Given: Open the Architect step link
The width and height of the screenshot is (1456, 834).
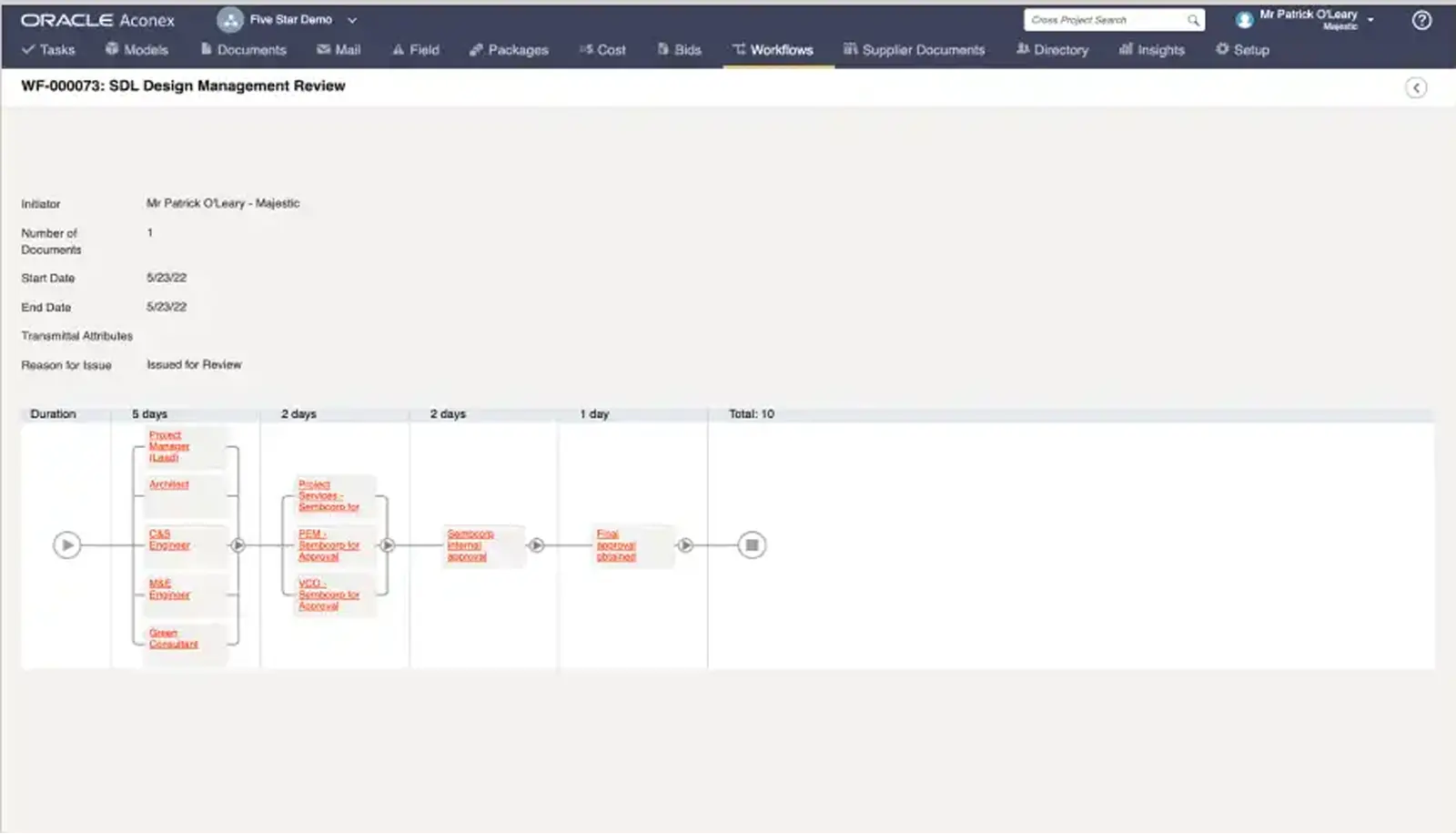Looking at the screenshot, I should (x=169, y=484).
